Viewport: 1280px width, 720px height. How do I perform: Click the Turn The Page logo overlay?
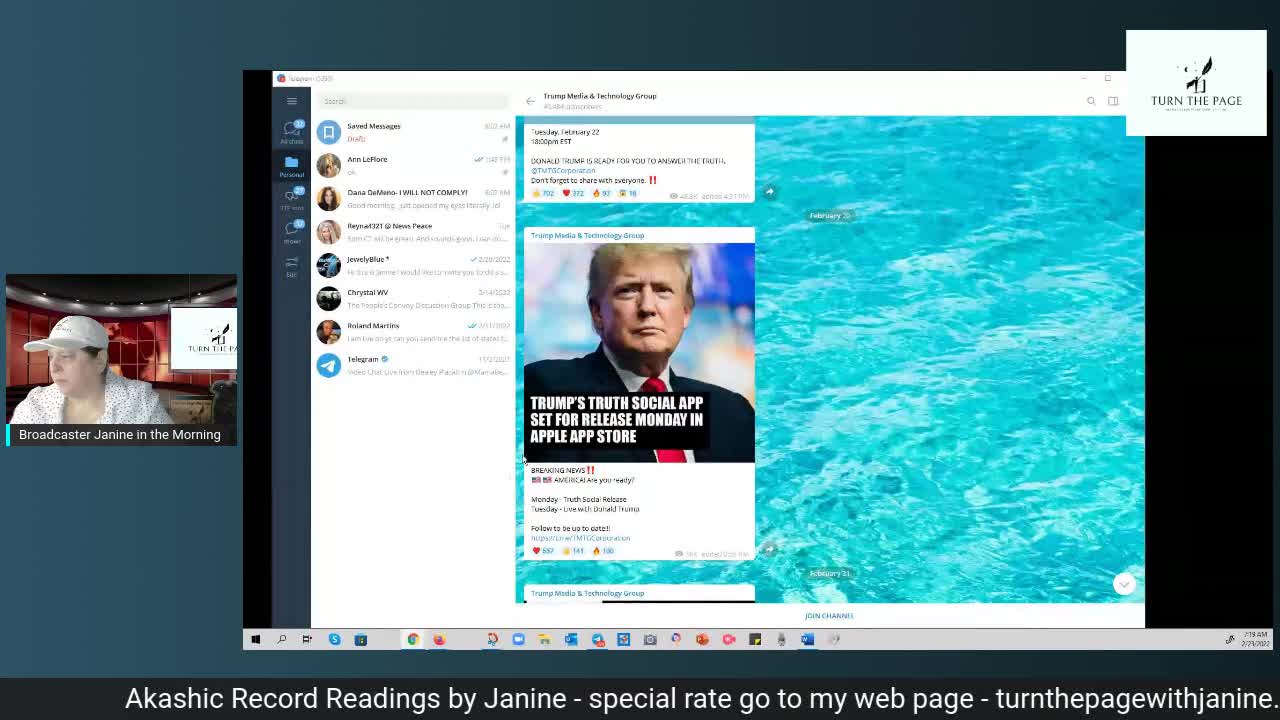point(1196,83)
